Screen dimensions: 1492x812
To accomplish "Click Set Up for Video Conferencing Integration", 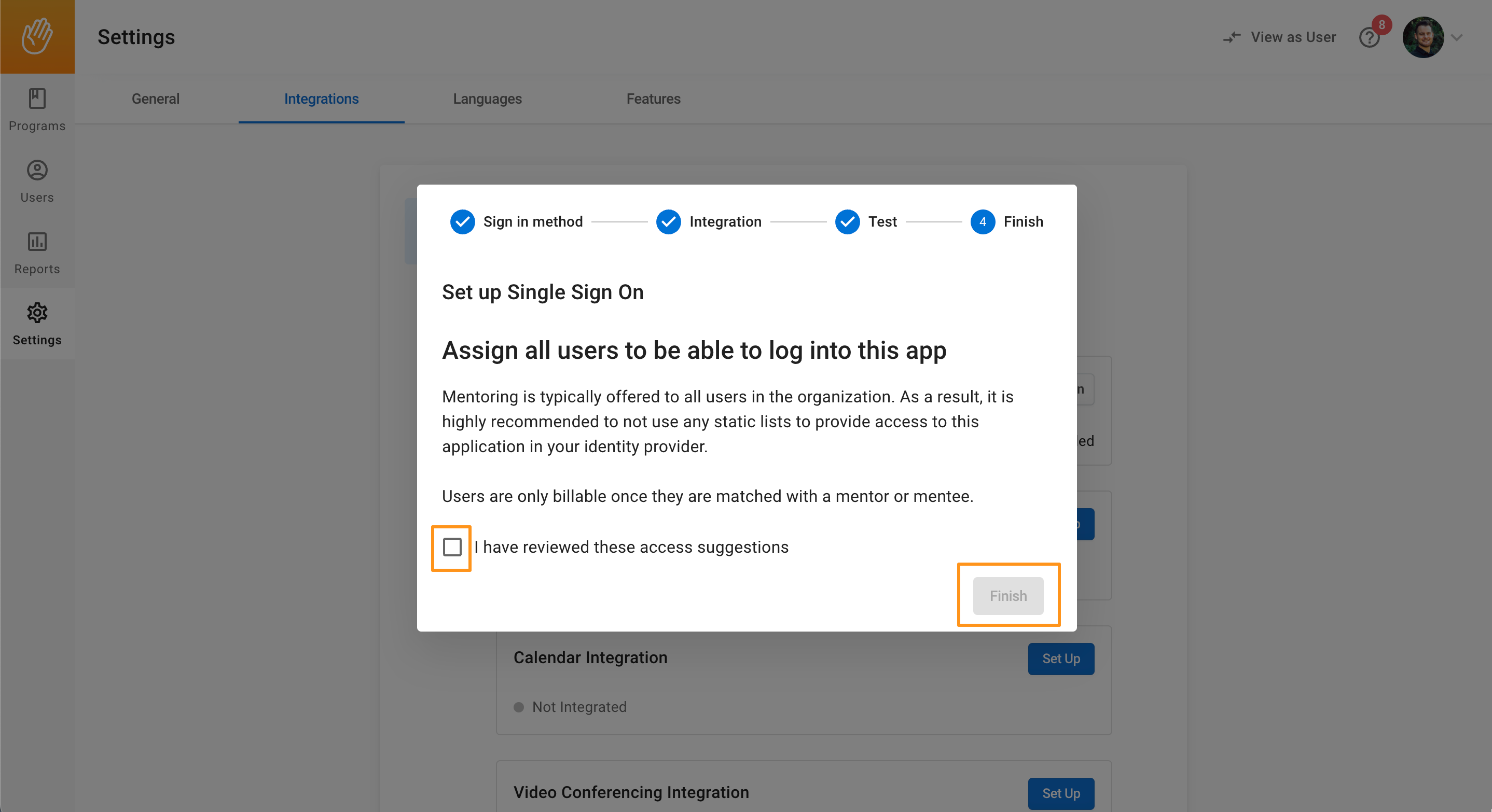I will point(1060,793).
